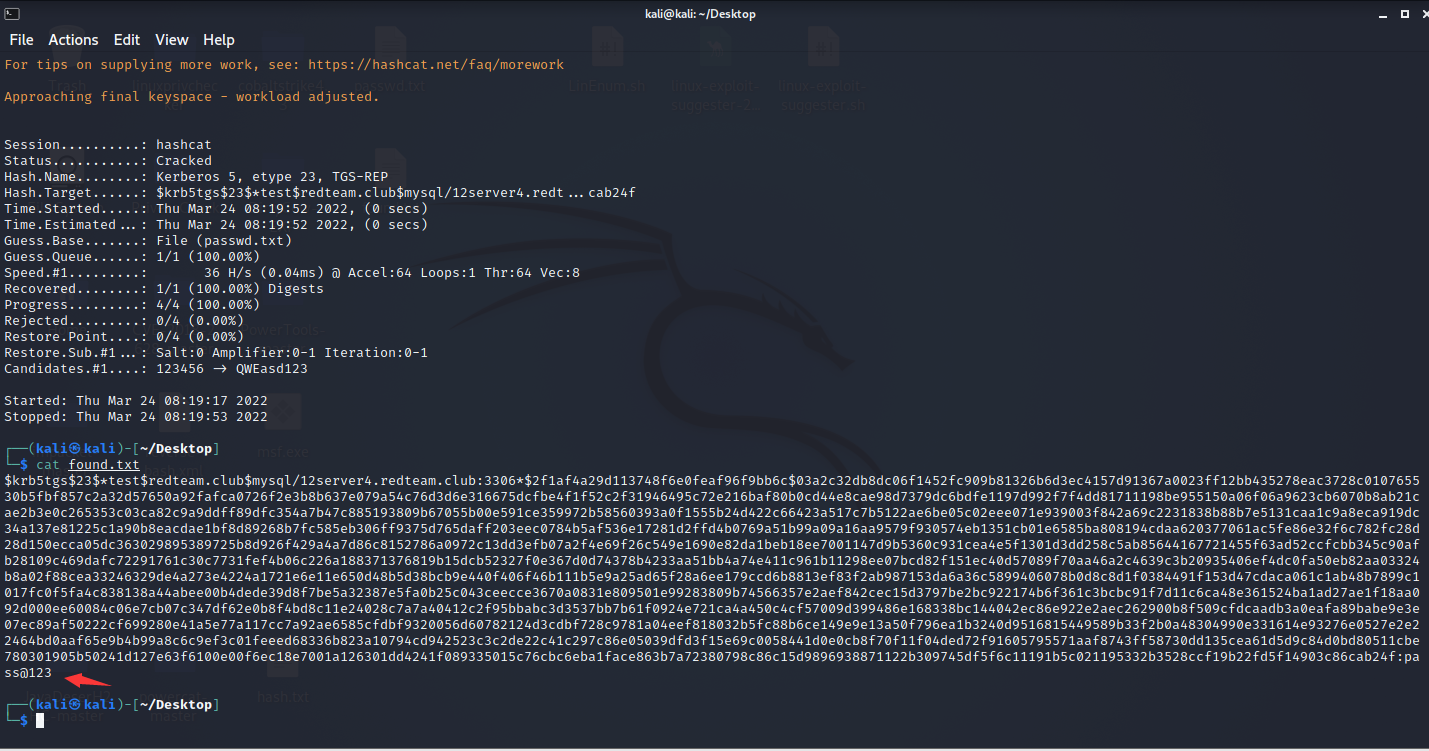Open the Edit menu
This screenshot has height=751, width=1429.
pyautogui.click(x=127, y=40)
